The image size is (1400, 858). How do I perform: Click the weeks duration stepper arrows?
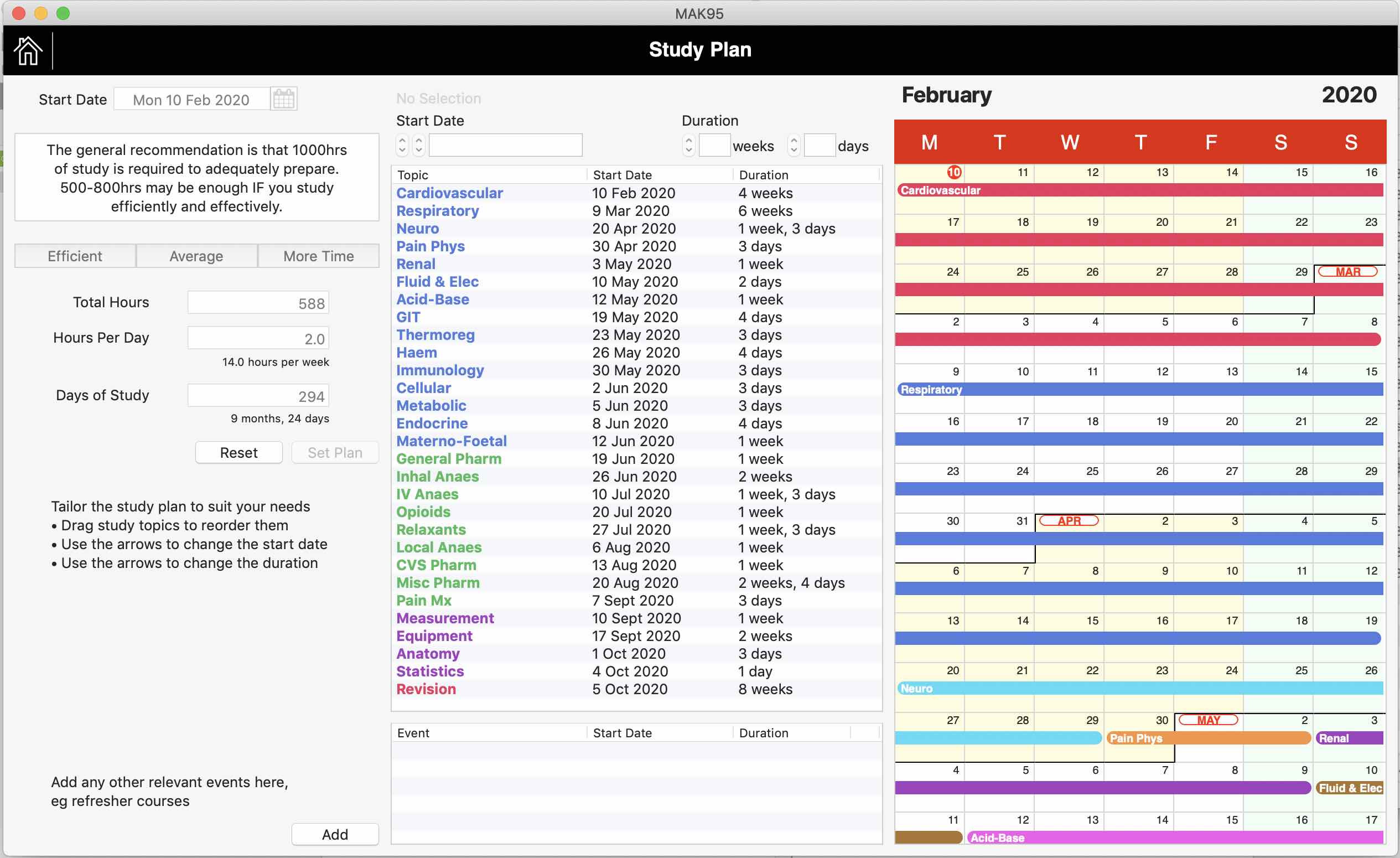pos(688,146)
